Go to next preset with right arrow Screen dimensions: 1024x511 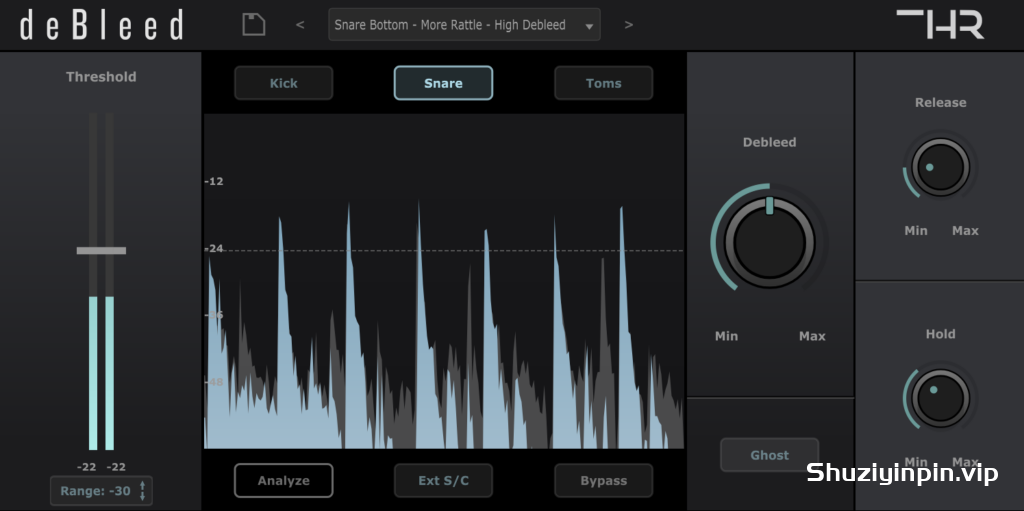[628, 25]
